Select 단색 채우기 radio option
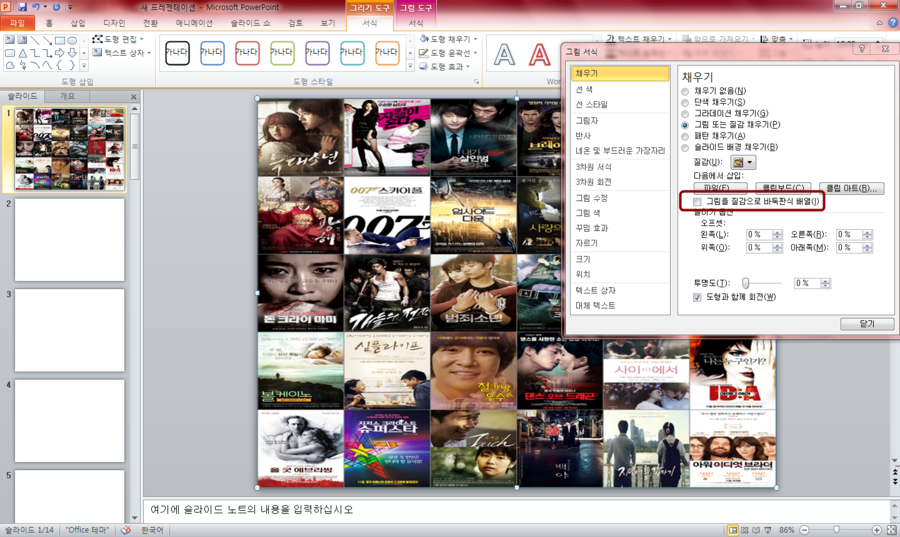The height and width of the screenshot is (537, 900). [x=685, y=103]
